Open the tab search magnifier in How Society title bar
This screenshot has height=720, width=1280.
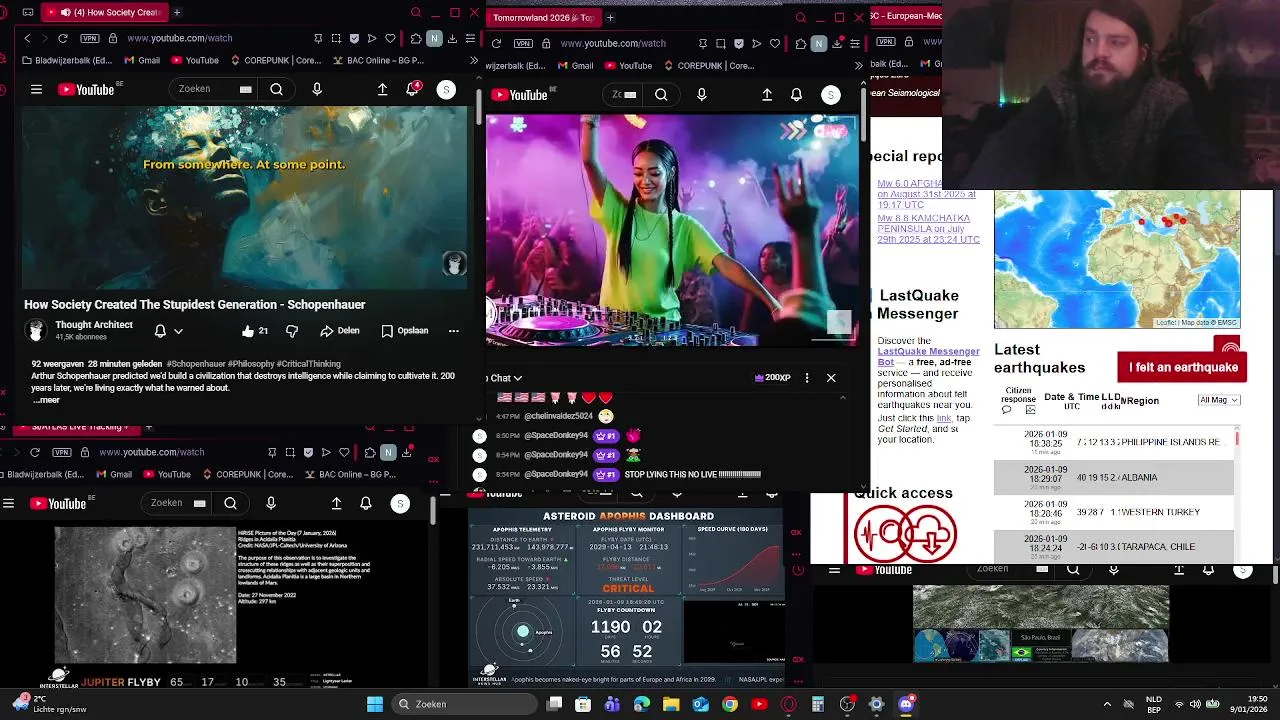(416, 12)
